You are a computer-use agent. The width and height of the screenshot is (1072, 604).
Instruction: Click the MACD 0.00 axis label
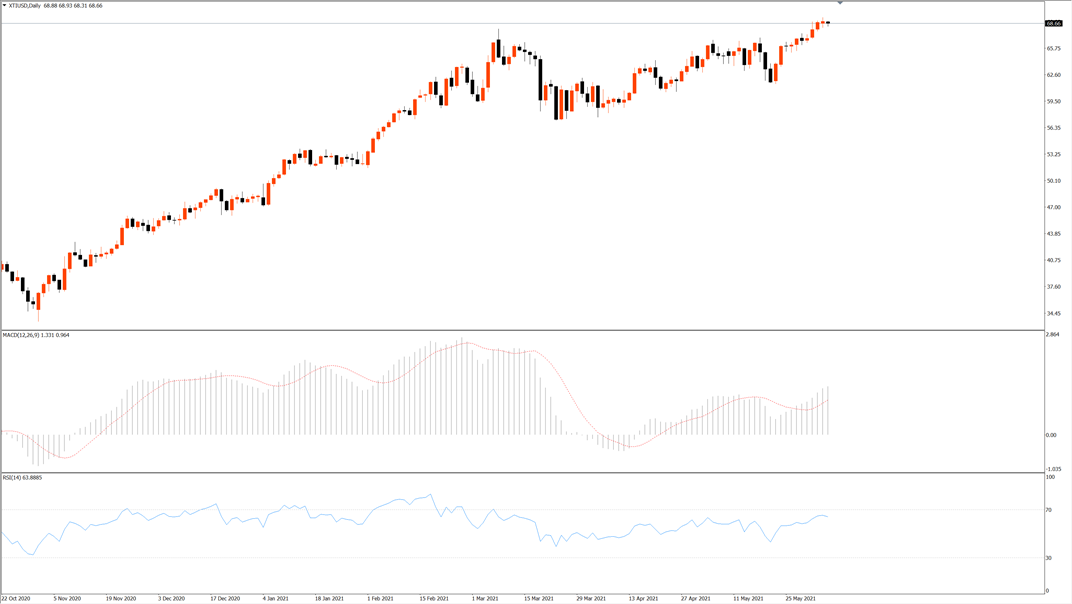[1051, 435]
